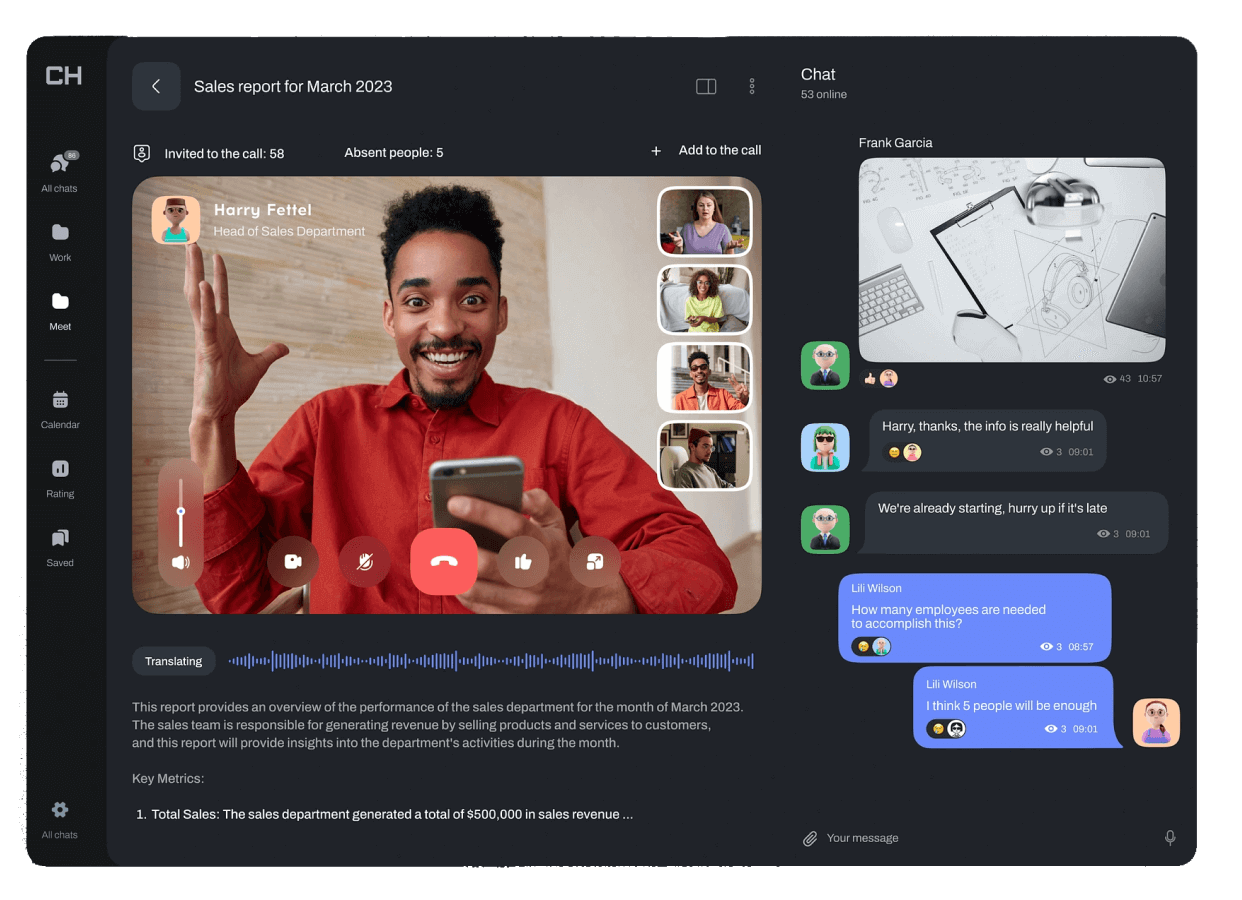This screenshot has height=900, width=1242.
Task: Adjust the call volume slider
Action: (x=181, y=512)
